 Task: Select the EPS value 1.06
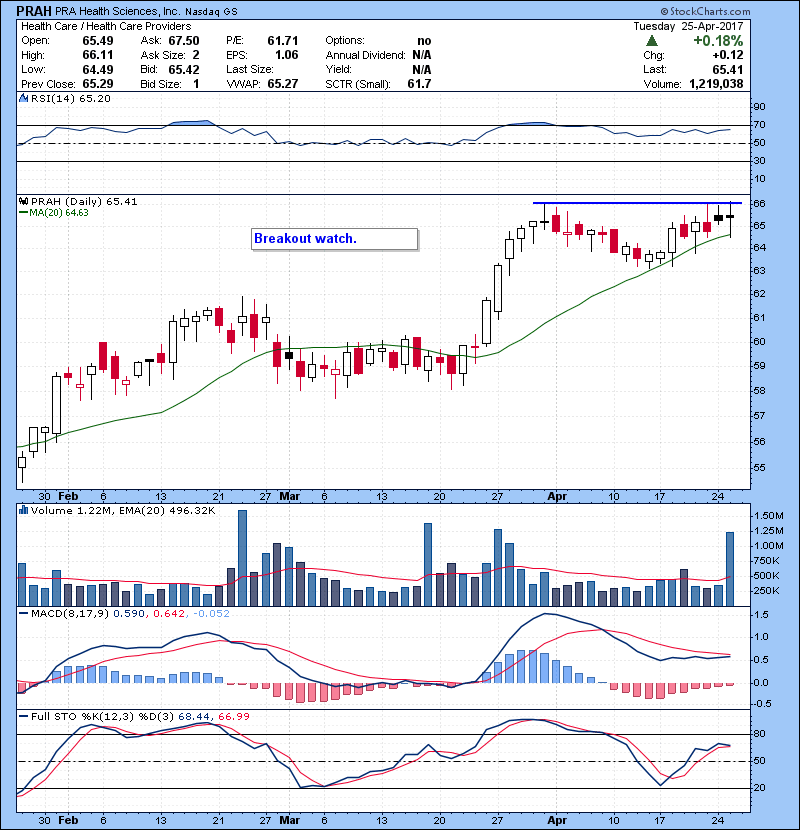tap(286, 55)
